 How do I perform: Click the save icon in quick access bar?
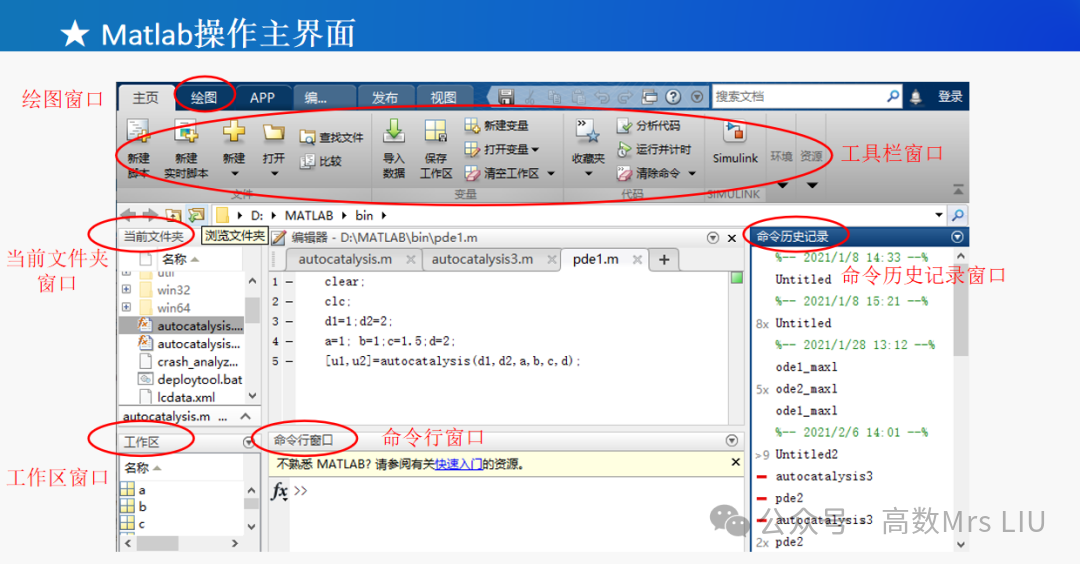click(x=506, y=97)
